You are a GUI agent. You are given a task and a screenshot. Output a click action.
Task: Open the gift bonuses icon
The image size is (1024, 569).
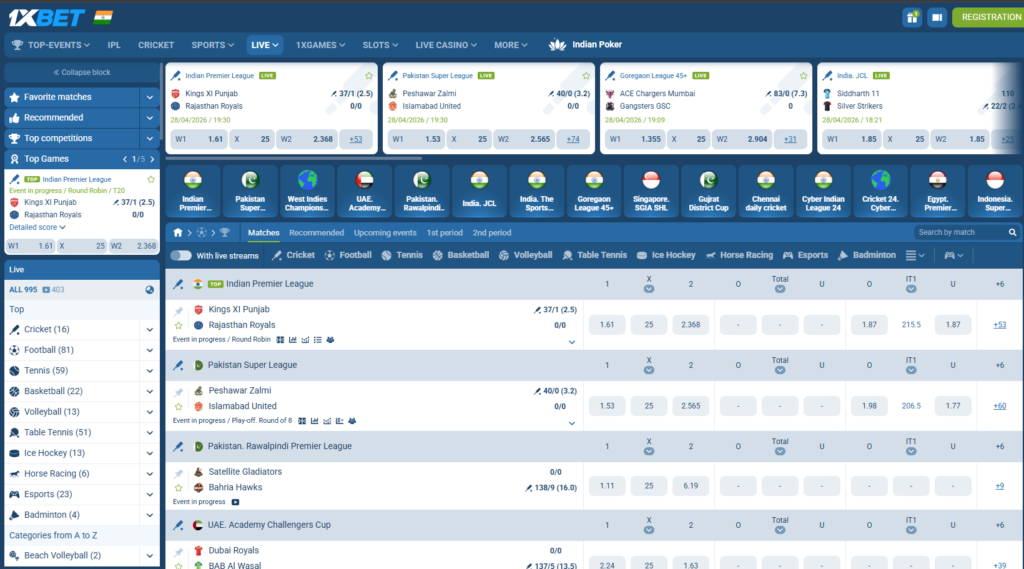coord(912,18)
